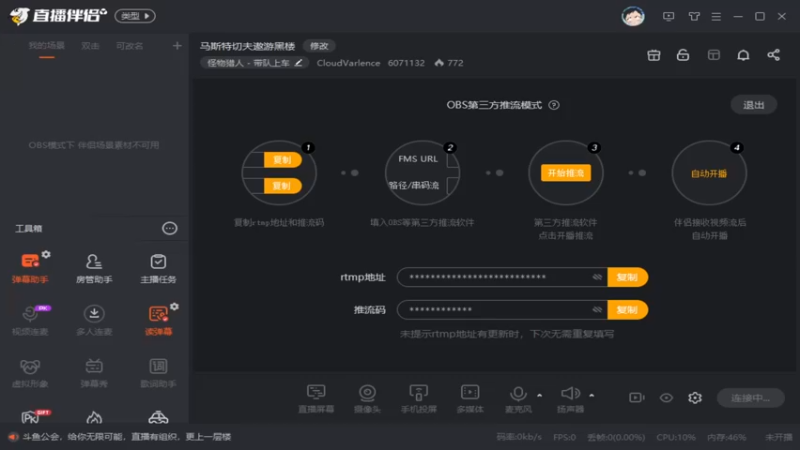Screen dimensions: 800x450
Task: Add 手机投屏 phone casting source
Action: point(418,398)
